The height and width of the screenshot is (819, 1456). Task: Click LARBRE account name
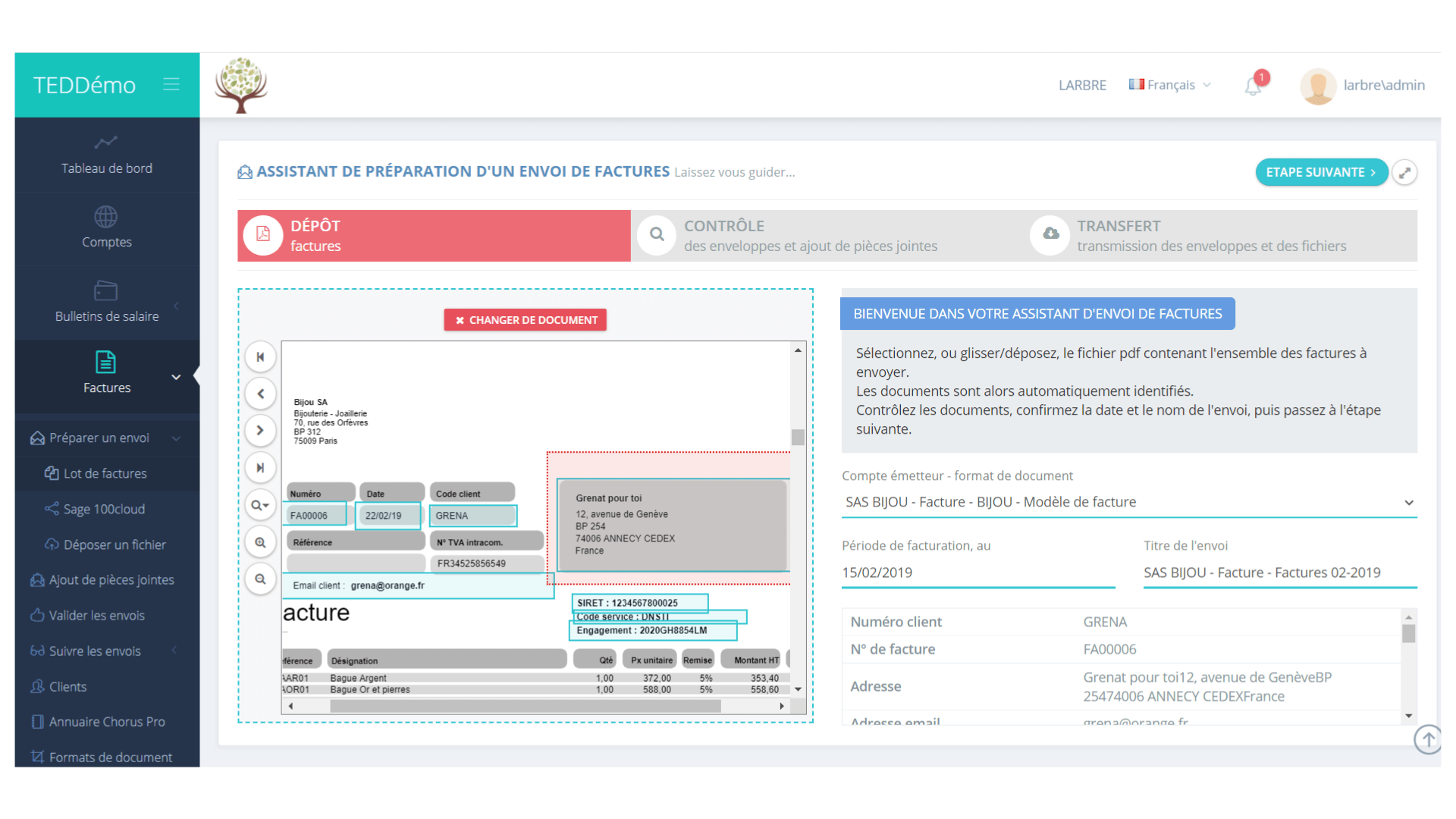(1082, 86)
